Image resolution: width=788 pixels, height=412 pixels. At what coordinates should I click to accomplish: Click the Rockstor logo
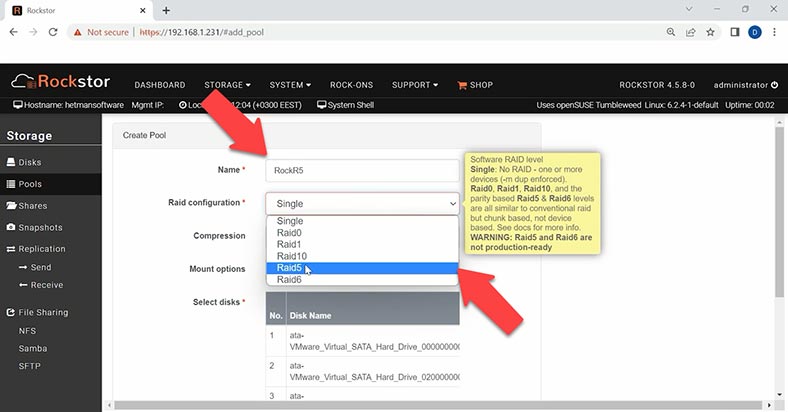[x=60, y=81]
